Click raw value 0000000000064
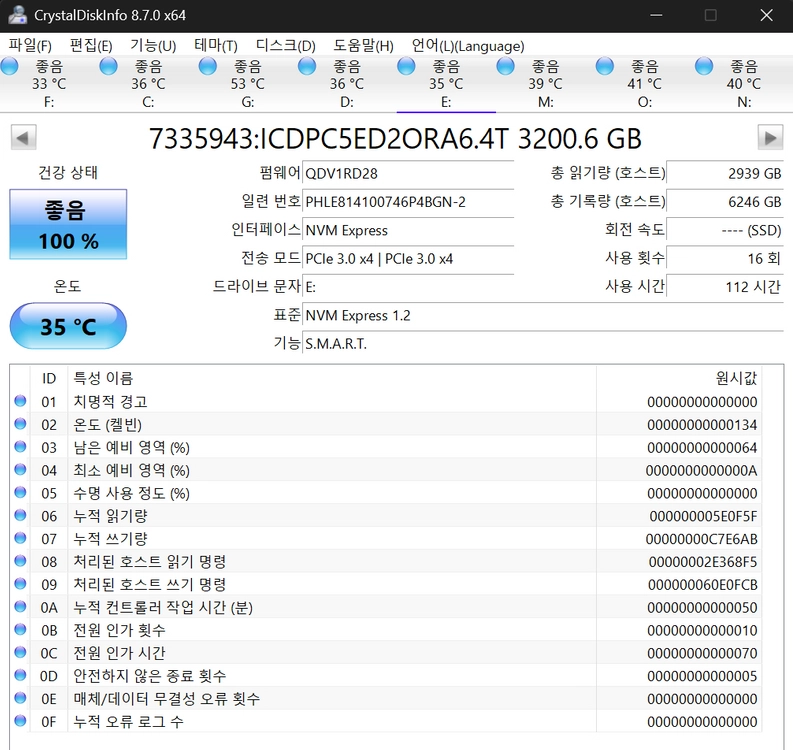Screen dimensions: 793x750 pos(702,448)
